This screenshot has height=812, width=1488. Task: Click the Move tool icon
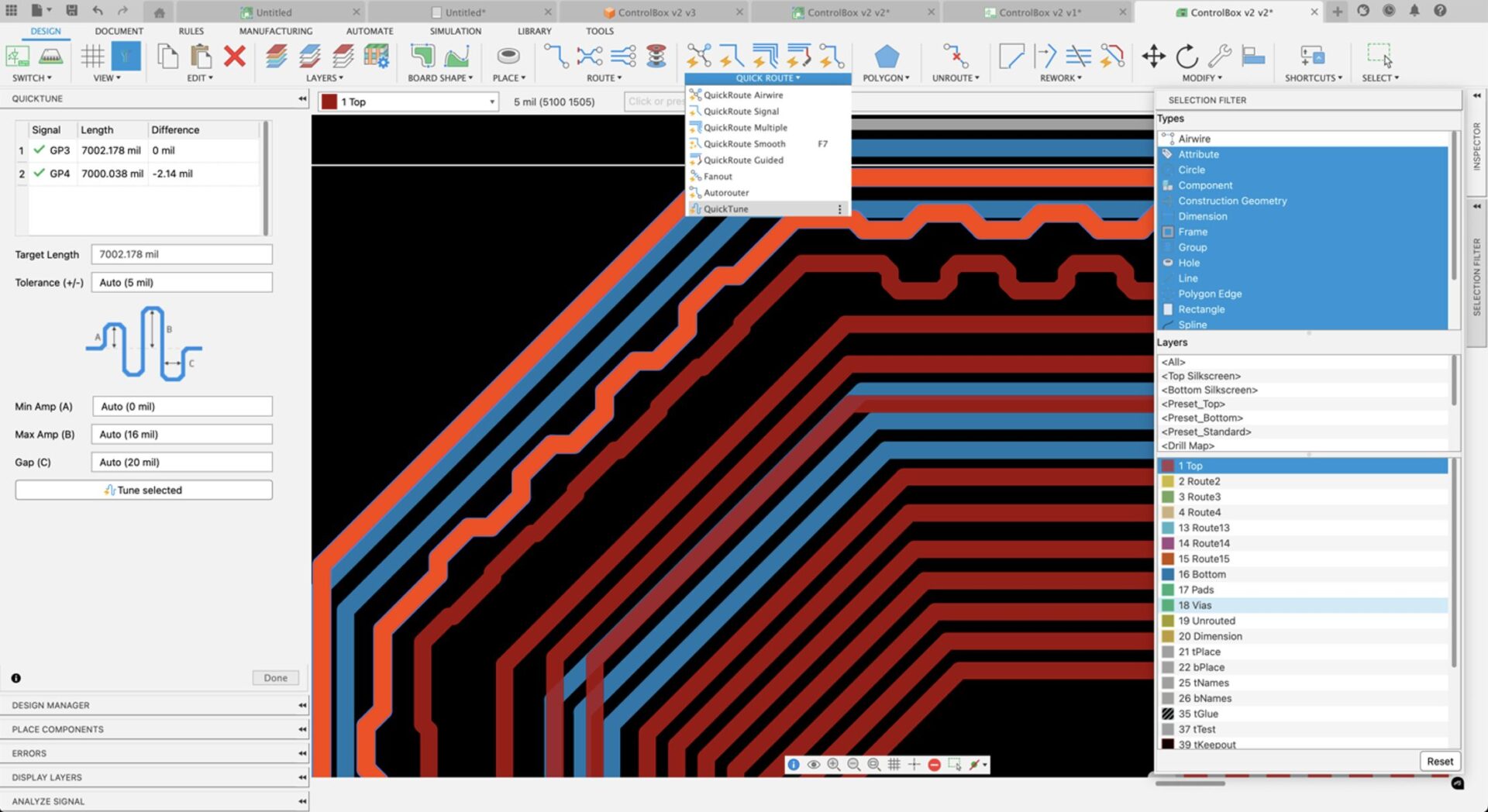[1153, 57]
